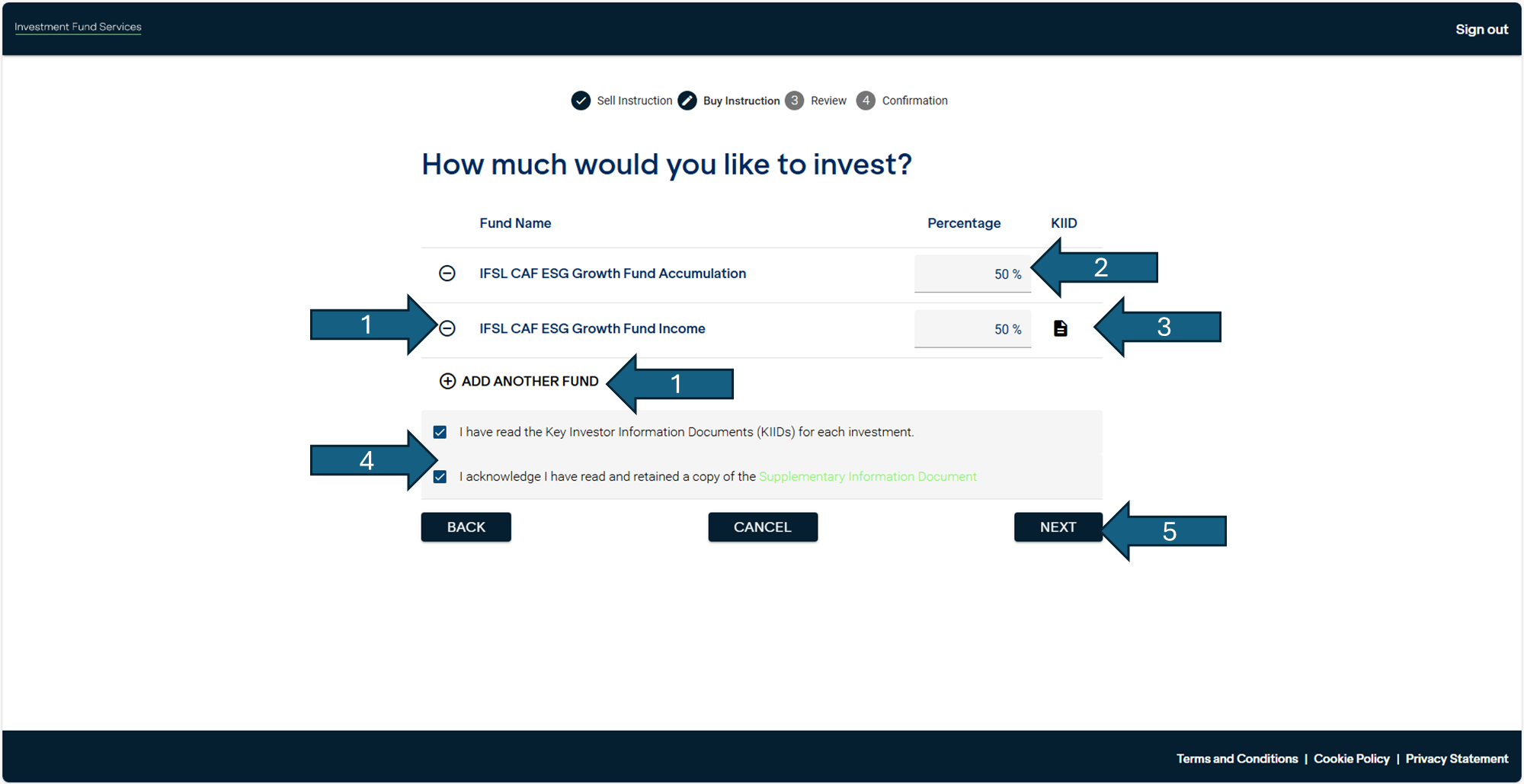Click the Review step number 3 icon
1524x784 pixels.
(794, 101)
